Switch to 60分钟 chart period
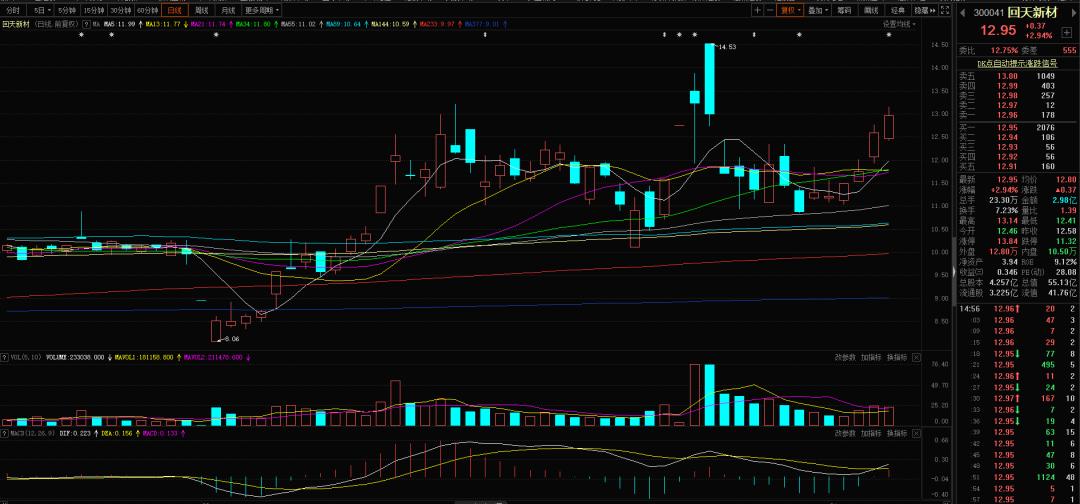Screen dimensions: 1080x504 click(x=147, y=10)
